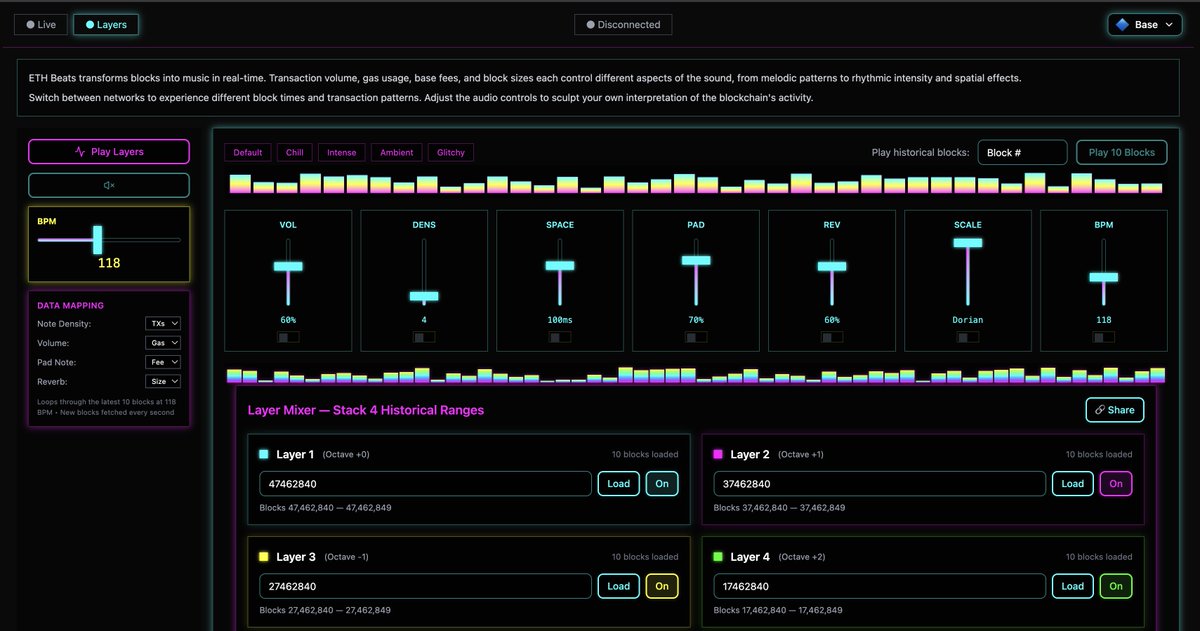The width and height of the screenshot is (1200, 631).
Task: Click the waveform icon on Play Layers
Action: coord(80,152)
